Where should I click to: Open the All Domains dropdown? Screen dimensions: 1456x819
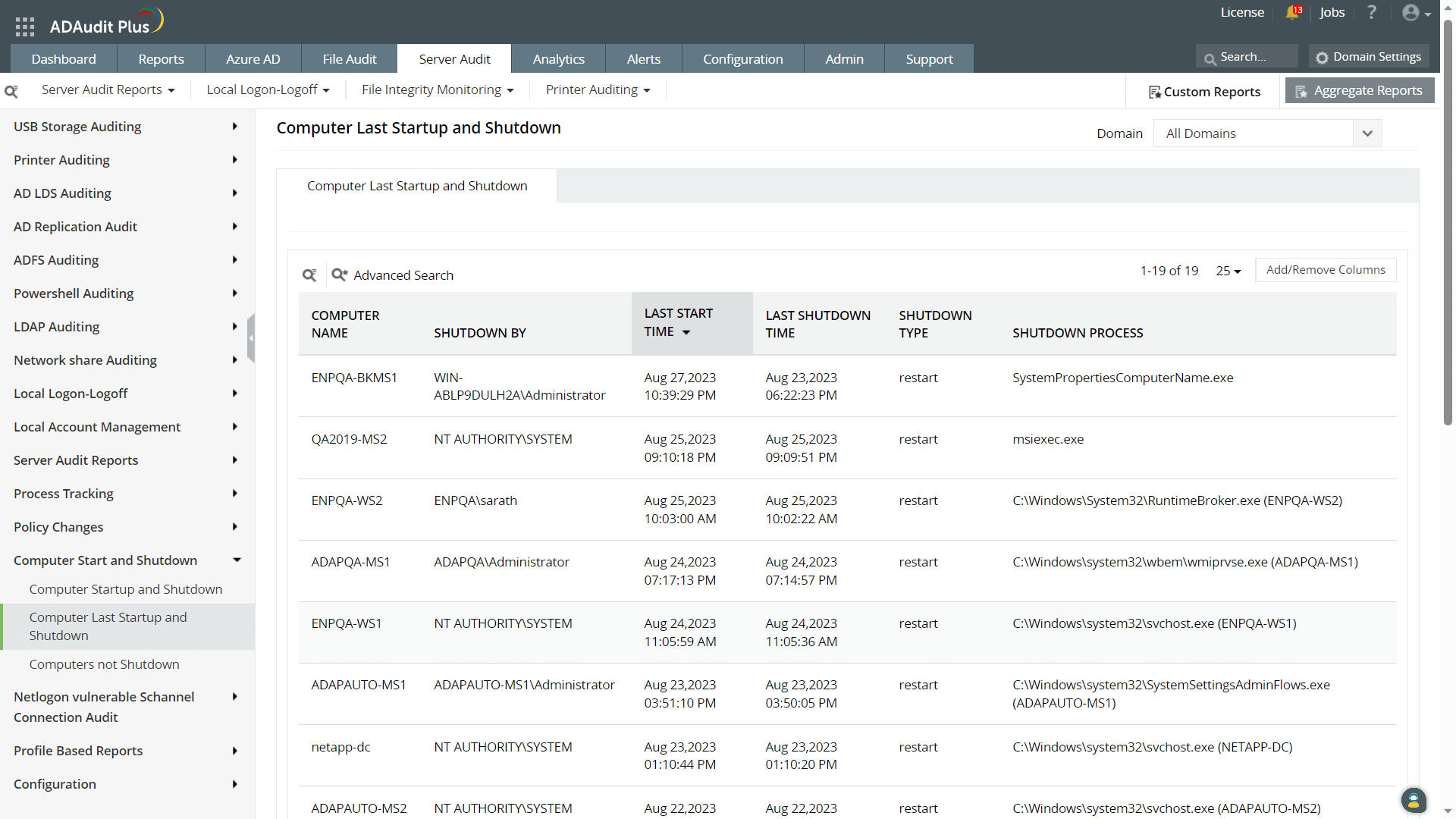1266,133
